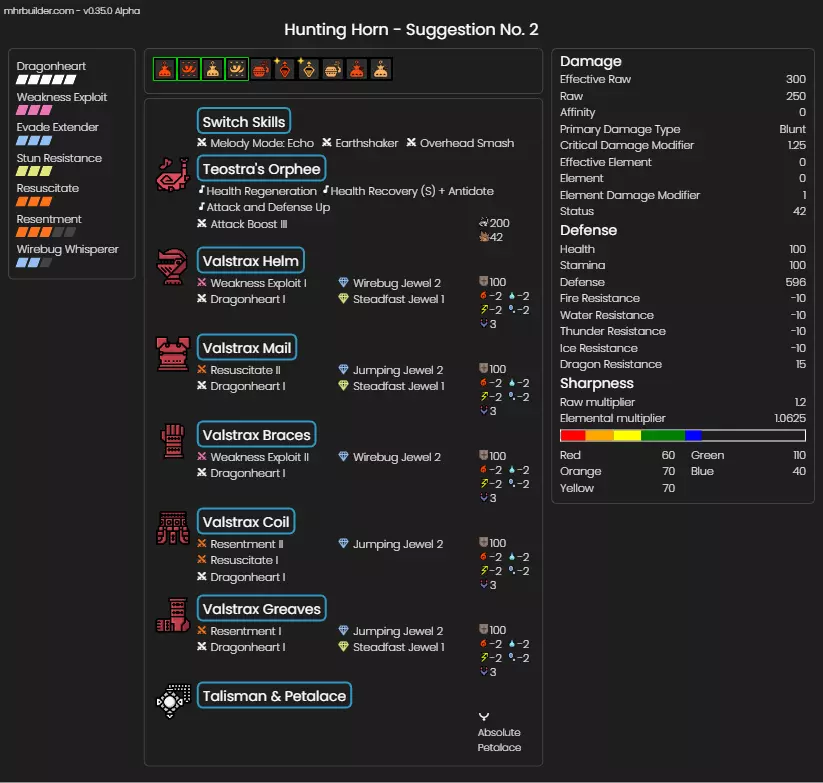
Task: Click the skill icon beside Earthshaker
Action: [326, 142]
